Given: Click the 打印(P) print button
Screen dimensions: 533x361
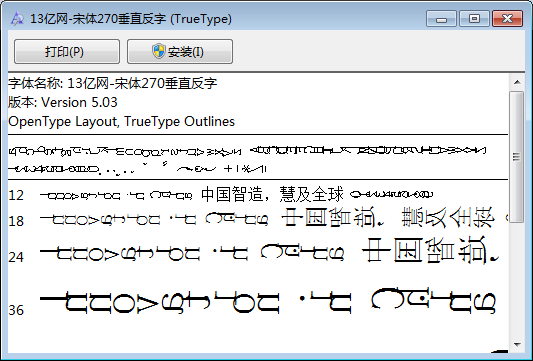Looking at the screenshot, I should (67, 51).
